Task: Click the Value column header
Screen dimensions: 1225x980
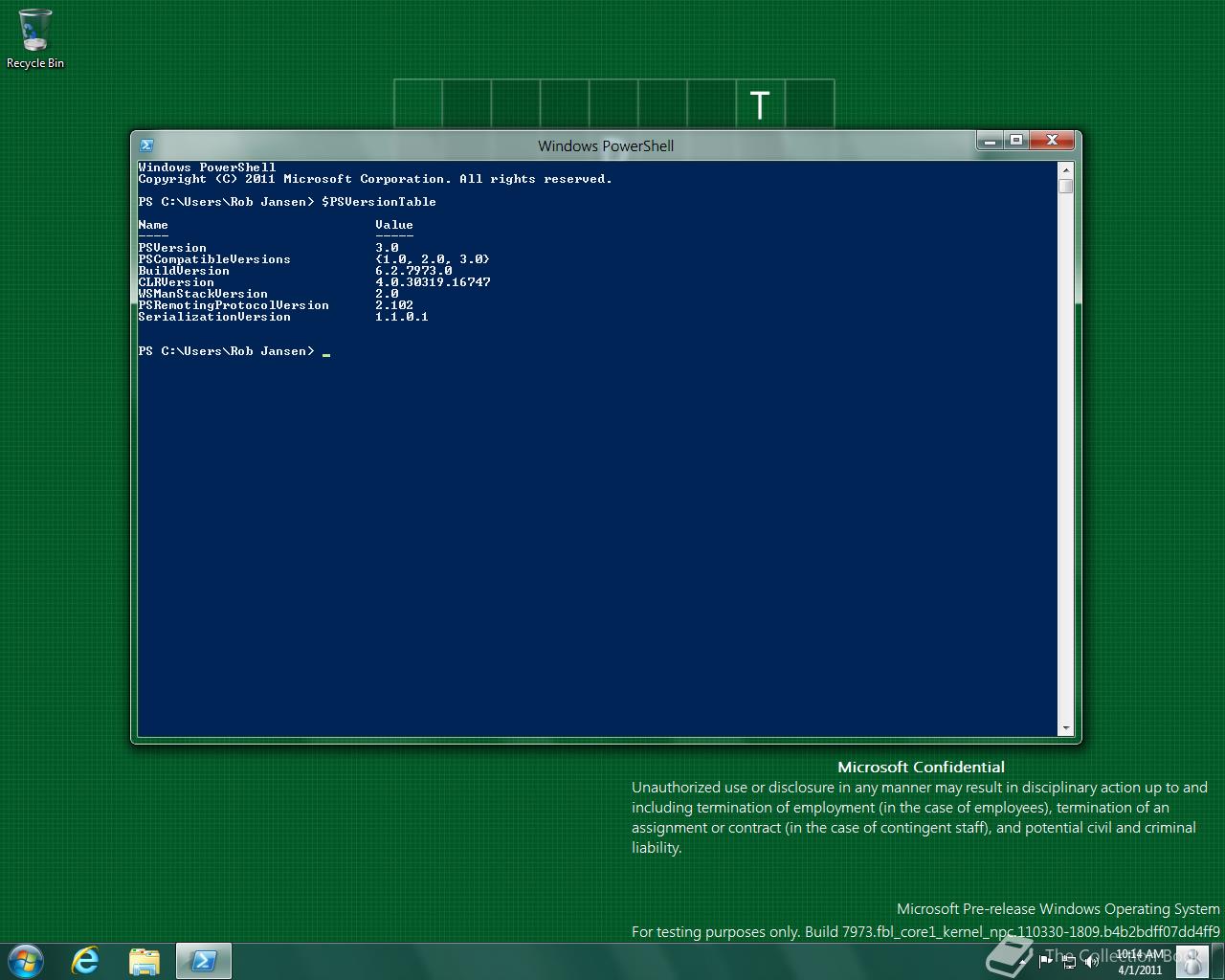Action: coord(394,225)
